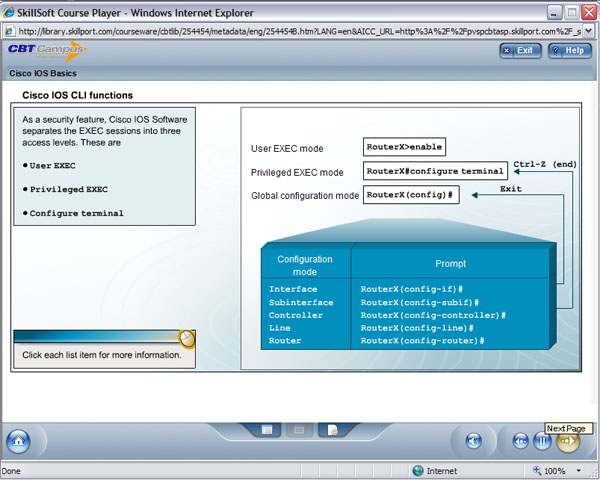Click the RouterX(config-if)# prompt text

[412, 289]
